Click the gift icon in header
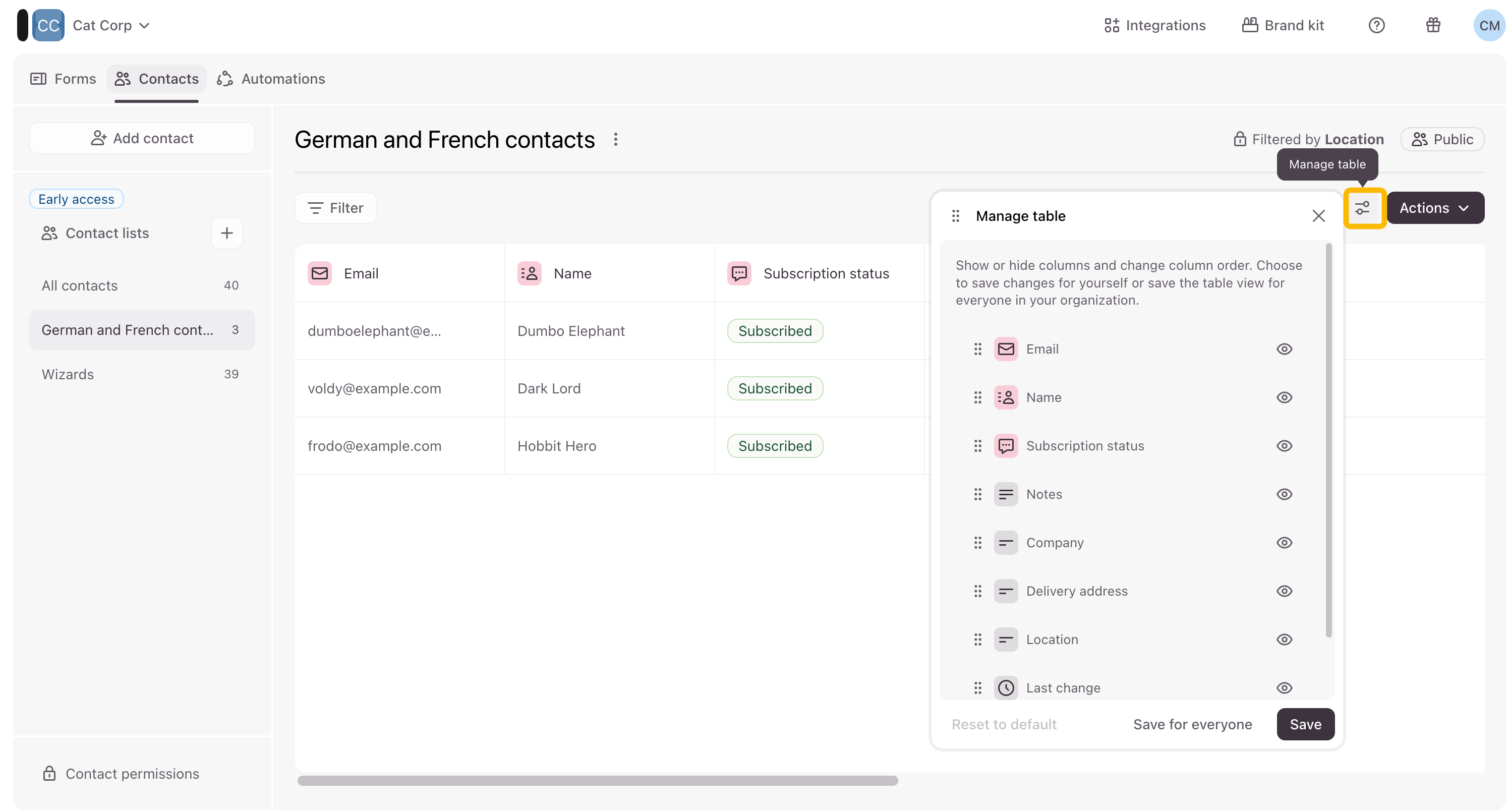Viewport: 1509px width, 812px height. click(x=1433, y=25)
